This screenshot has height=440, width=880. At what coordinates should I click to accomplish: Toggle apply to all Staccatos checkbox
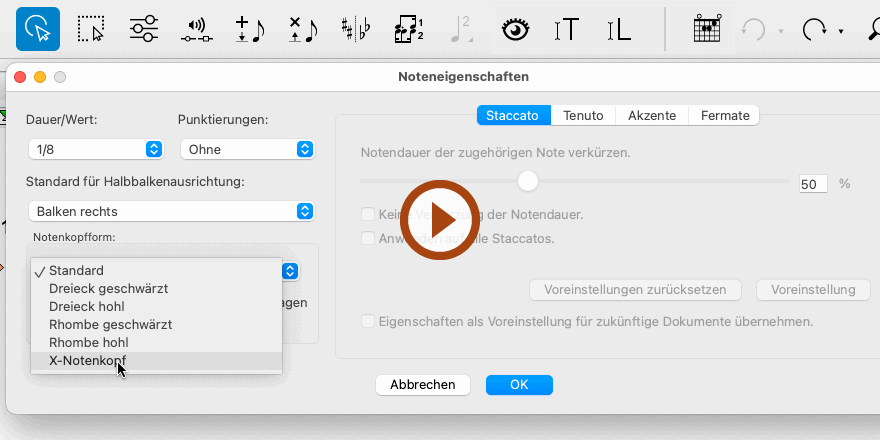click(x=368, y=238)
